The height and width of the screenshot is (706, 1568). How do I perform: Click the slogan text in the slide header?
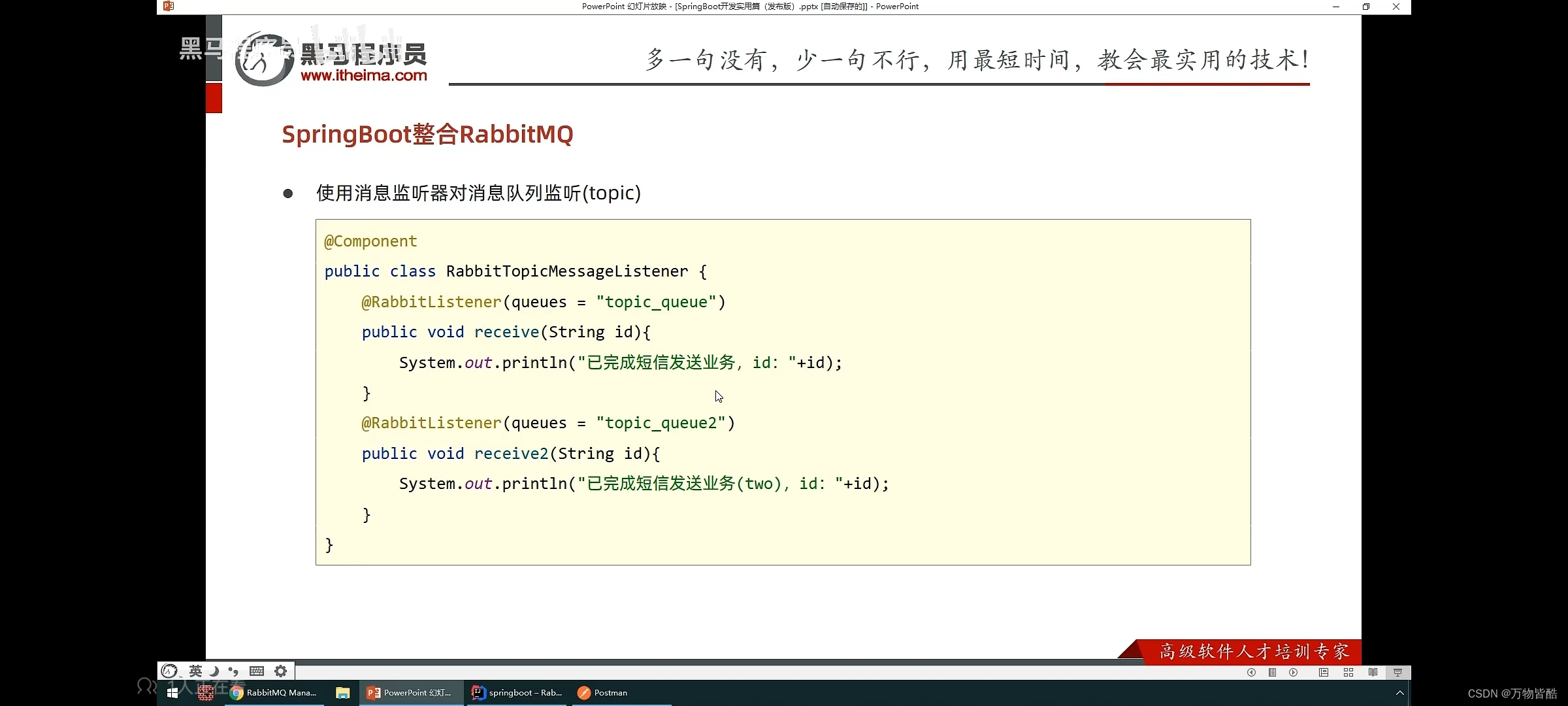point(977,59)
